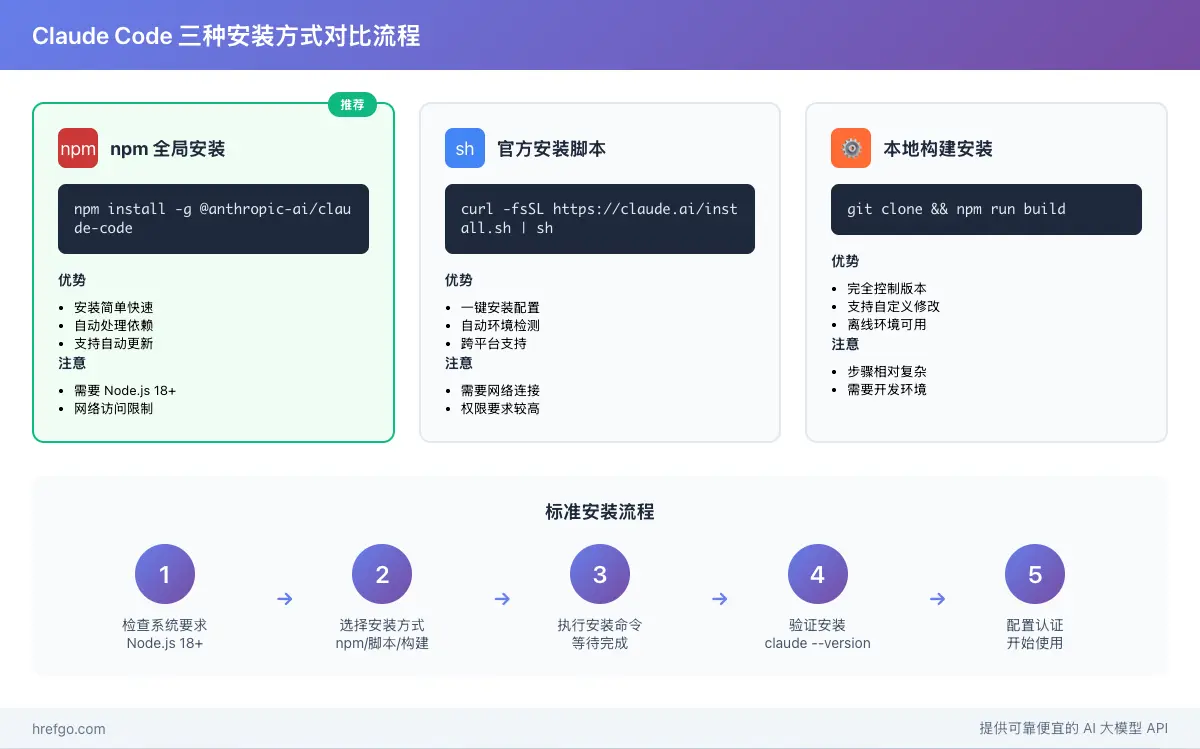Click the 官方安装脚本 card heading
The image size is (1200, 749).
click(x=551, y=149)
